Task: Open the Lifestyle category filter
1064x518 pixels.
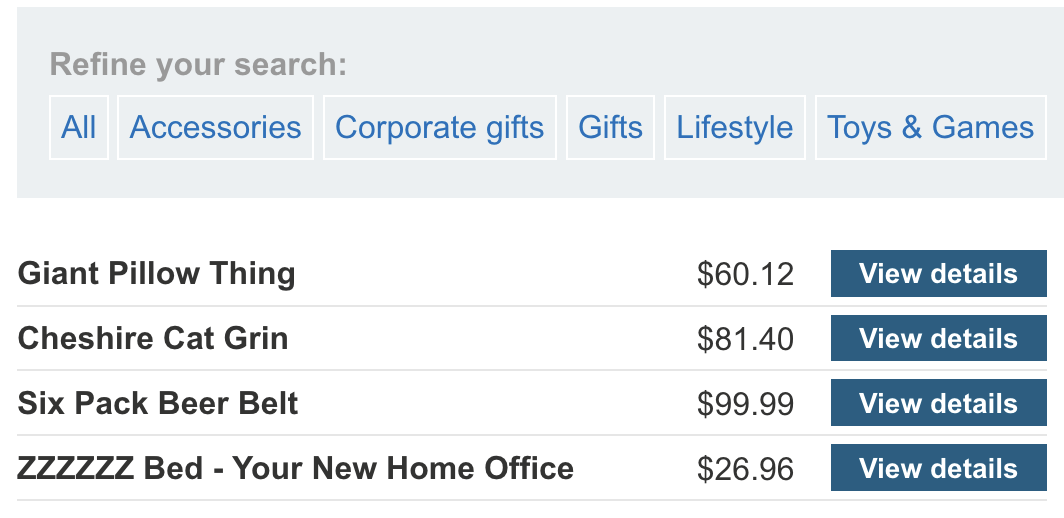Action: [734, 127]
